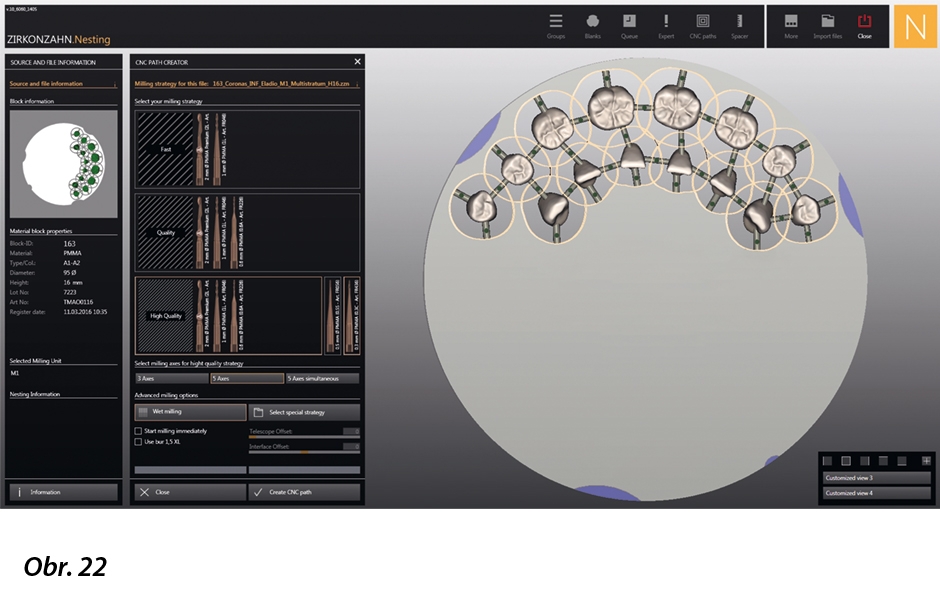
Task: Click the crosshair plus view icon
Action: tap(926, 461)
